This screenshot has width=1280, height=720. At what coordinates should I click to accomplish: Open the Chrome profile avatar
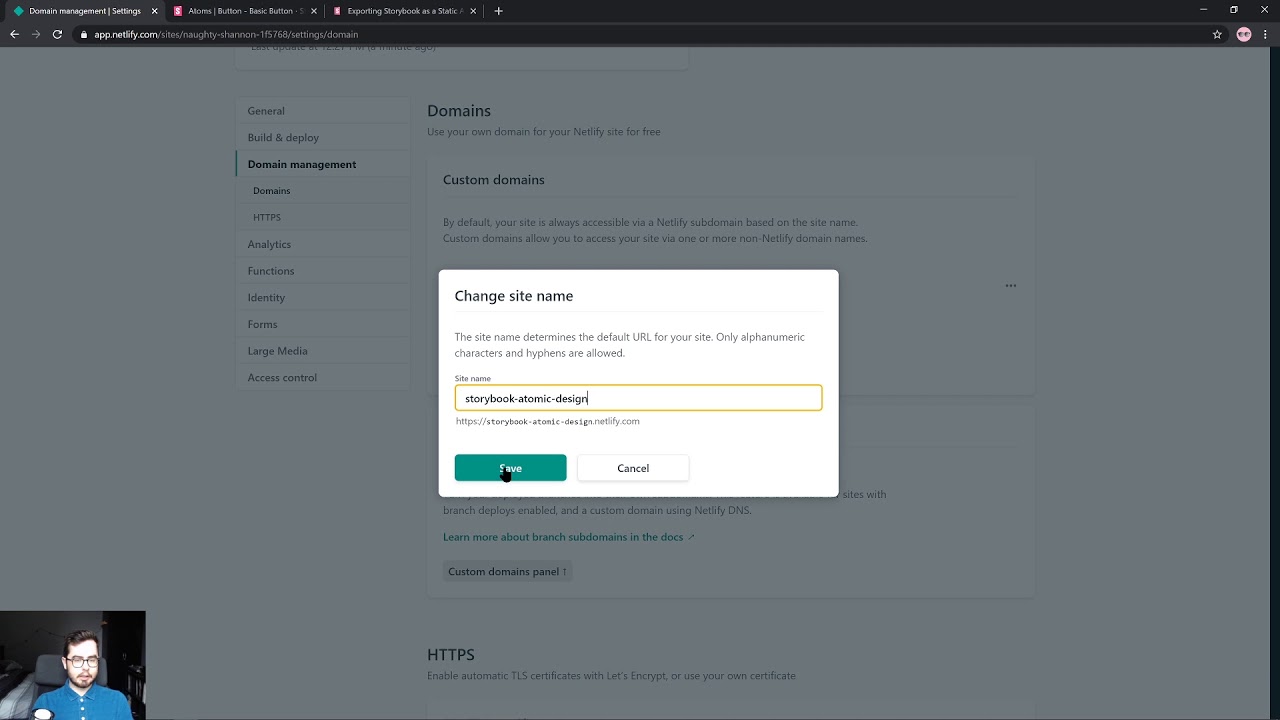pos(1243,34)
